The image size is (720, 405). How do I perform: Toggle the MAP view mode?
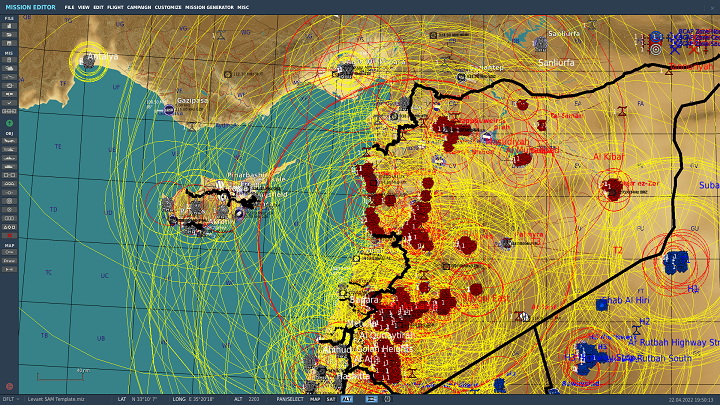[x=315, y=399]
